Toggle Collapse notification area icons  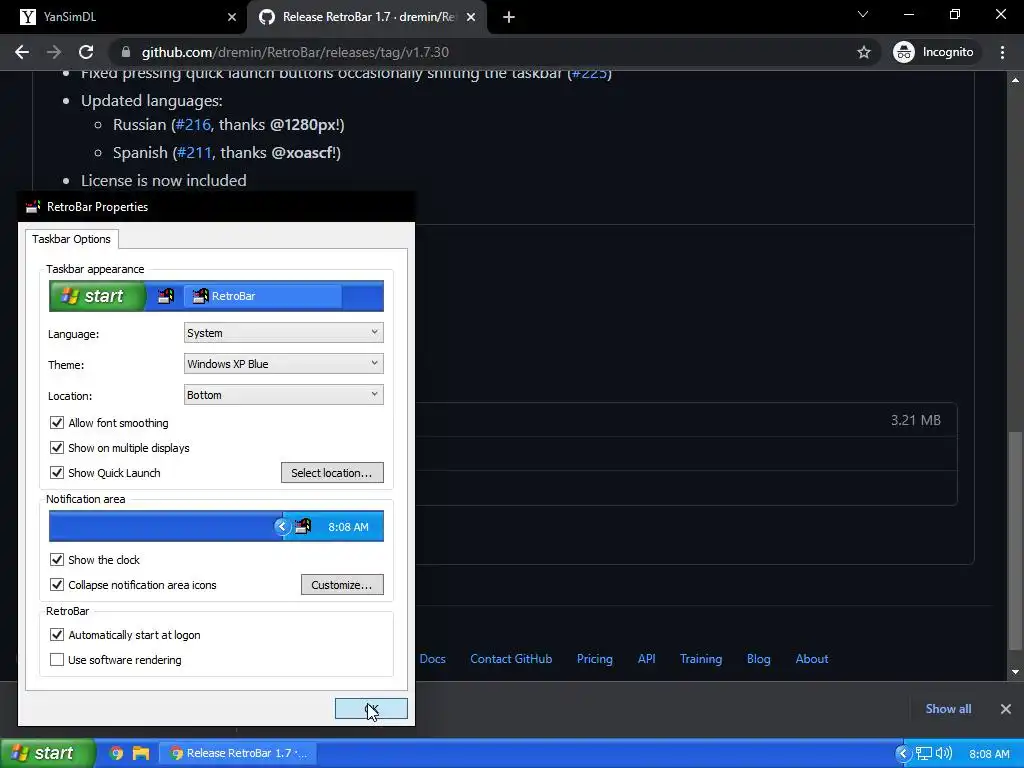57,584
